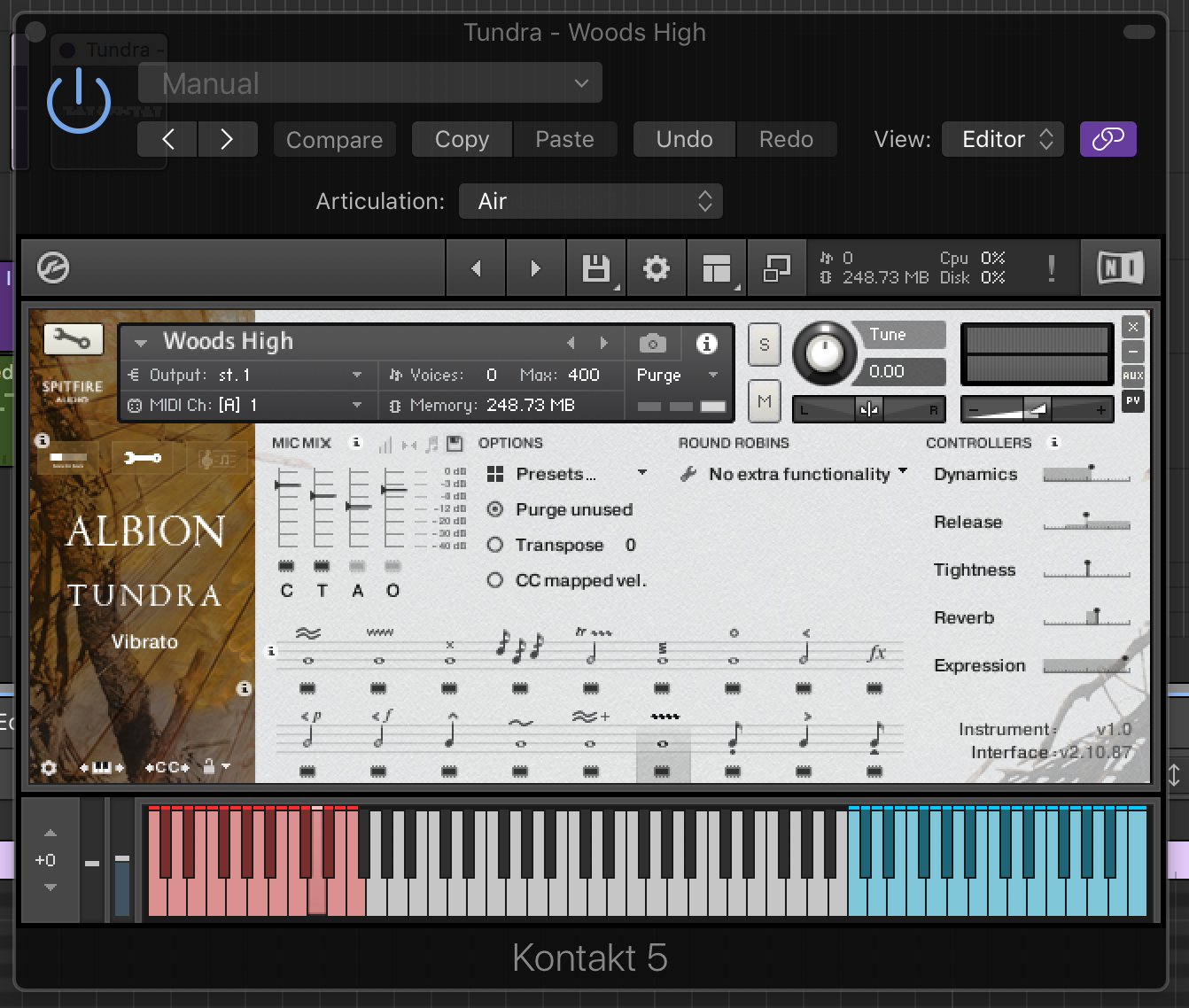
Task: Toggle the O microphone chip button
Action: [x=392, y=566]
